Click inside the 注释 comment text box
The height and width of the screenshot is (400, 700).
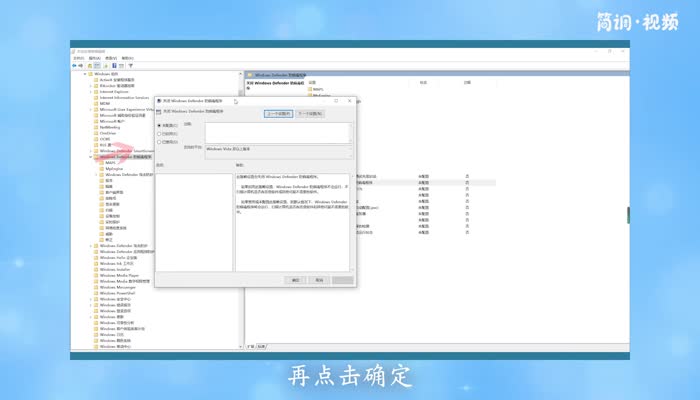[277, 134]
